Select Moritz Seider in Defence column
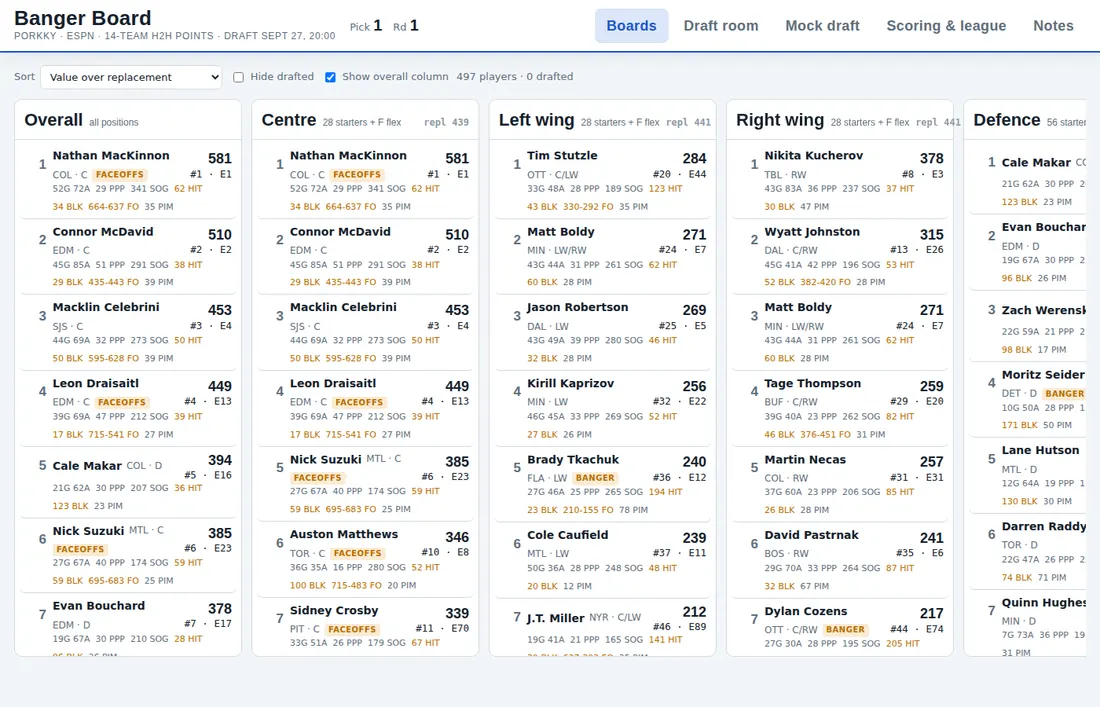Image resolution: width=1100 pixels, height=707 pixels. pyautogui.click(x=1028, y=400)
